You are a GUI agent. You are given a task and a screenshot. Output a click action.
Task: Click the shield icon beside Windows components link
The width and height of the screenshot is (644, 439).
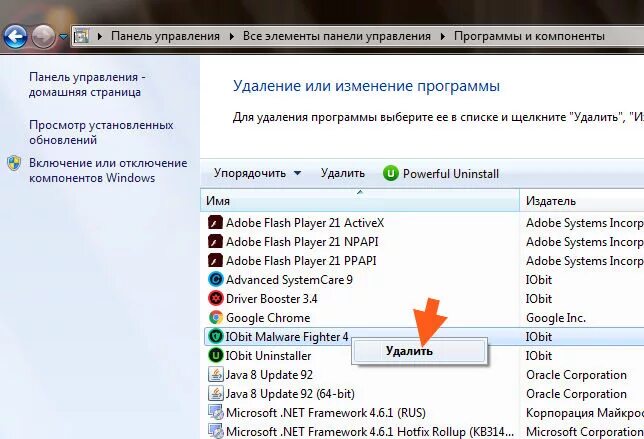(x=14, y=163)
